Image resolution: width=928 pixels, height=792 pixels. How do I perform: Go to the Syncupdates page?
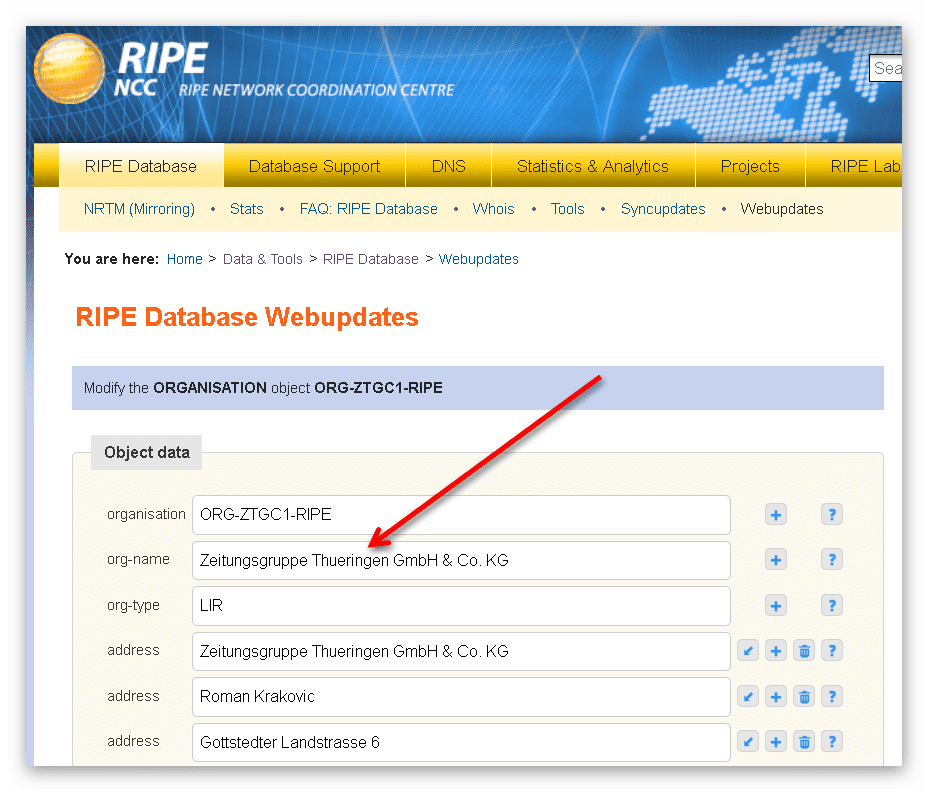tap(663, 209)
